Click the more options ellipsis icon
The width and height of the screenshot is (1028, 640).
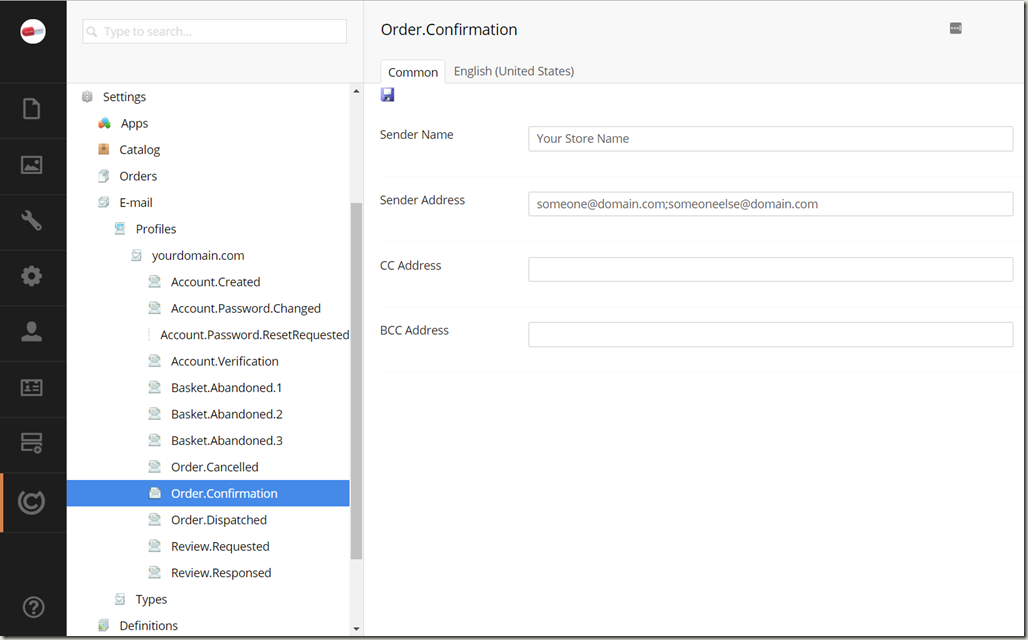pyautogui.click(x=955, y=29)
